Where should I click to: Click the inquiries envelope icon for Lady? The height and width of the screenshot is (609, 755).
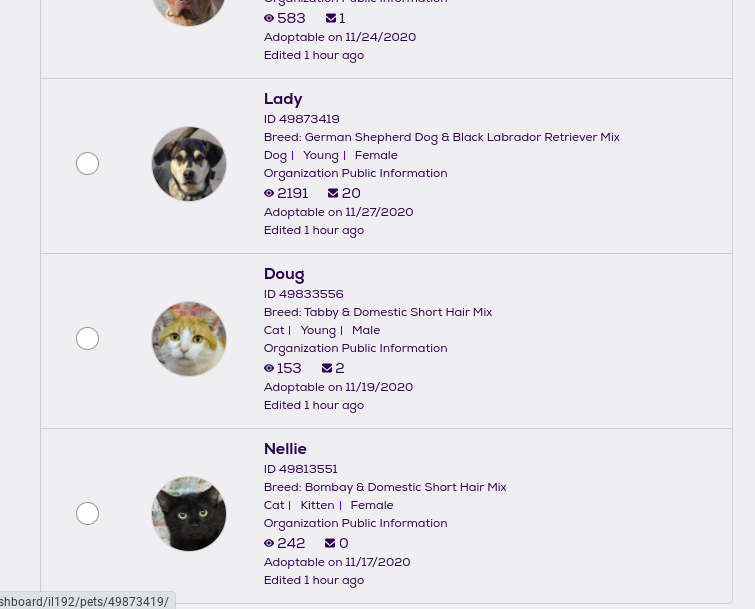click(x=333, y=194)
